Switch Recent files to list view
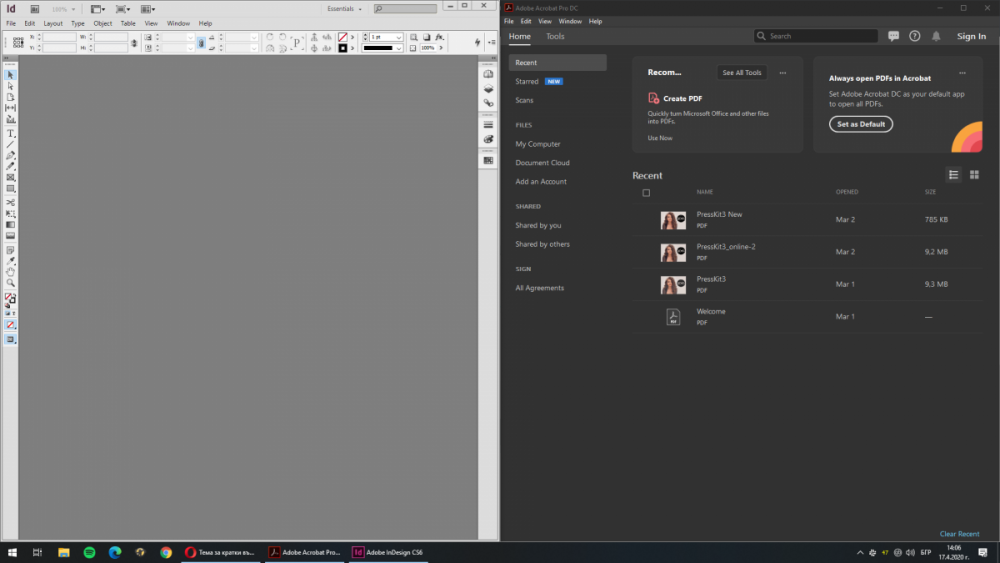The width and height of the screenshot is (1000, 563). (x=953, y=175)
